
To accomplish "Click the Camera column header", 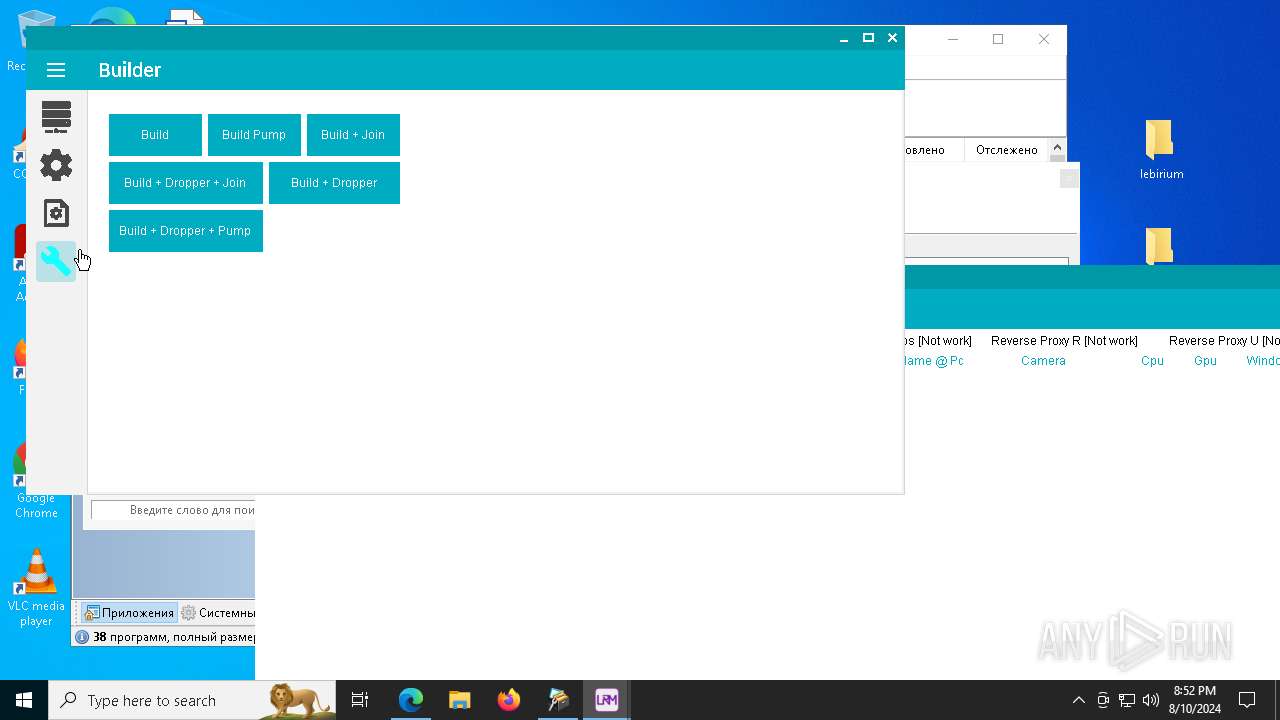I will 1043,361.
